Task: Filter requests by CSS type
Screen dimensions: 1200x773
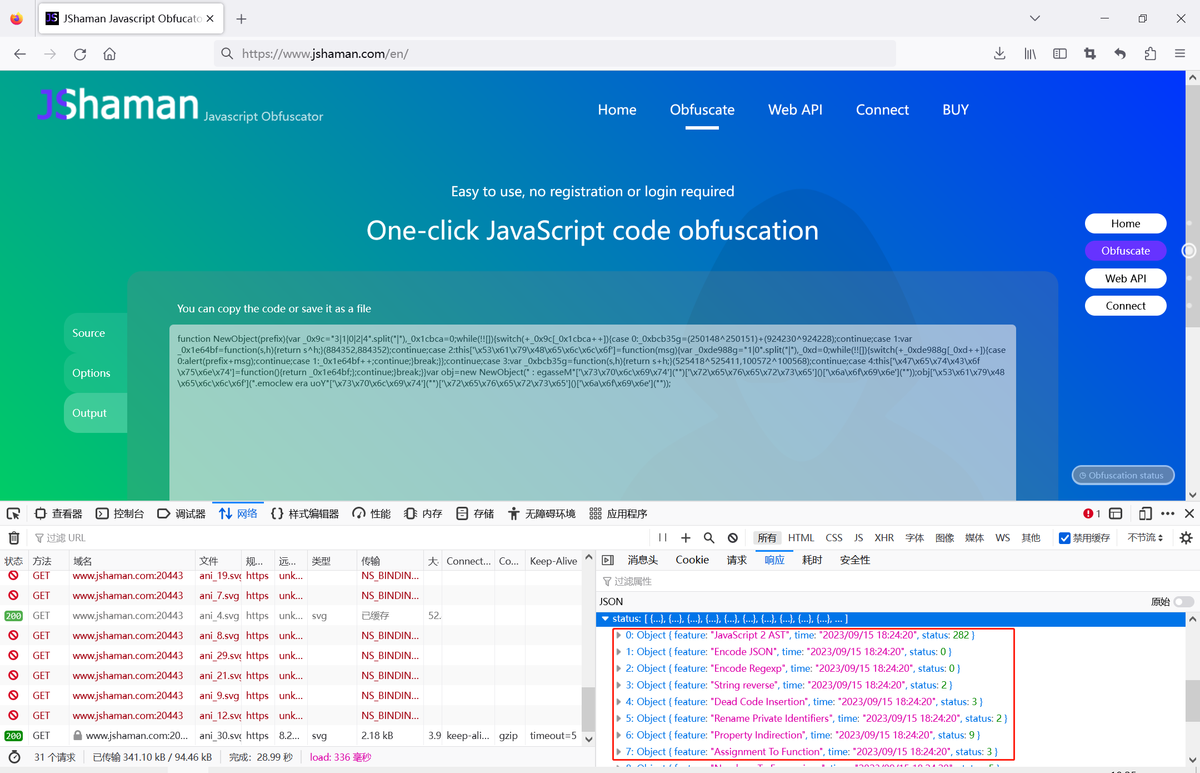Action: pyautogui.click(x=834, y=538)
